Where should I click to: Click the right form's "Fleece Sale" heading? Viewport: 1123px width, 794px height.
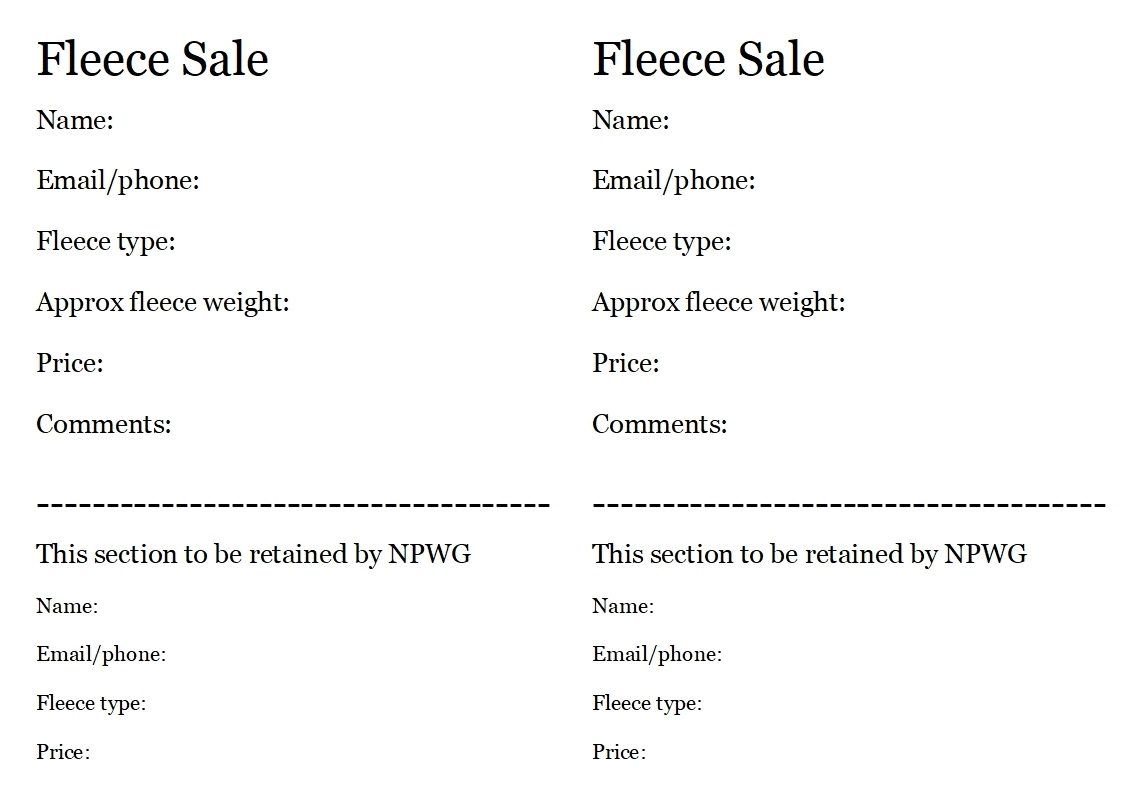(x=708, y=59)
